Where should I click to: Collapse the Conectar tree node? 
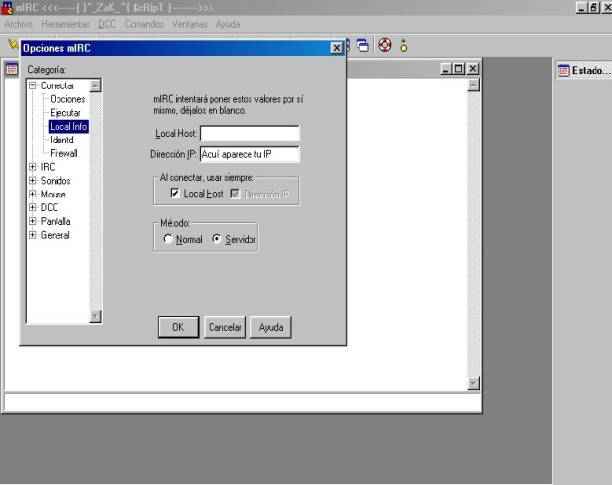click(x=33, y=85)
